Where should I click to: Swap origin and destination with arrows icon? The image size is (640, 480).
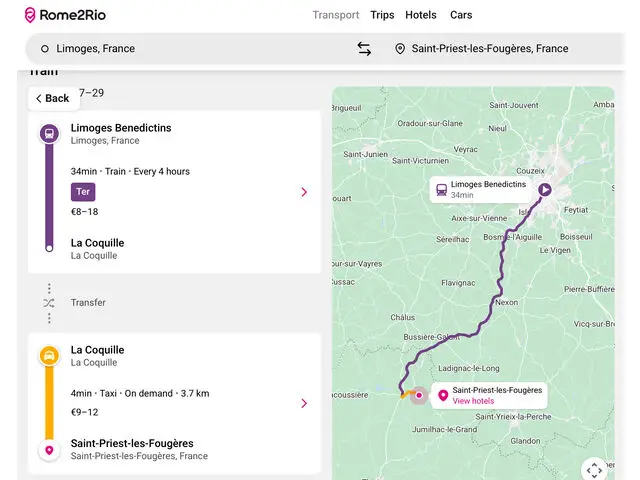pyautogui.click(x=364, y=49)
